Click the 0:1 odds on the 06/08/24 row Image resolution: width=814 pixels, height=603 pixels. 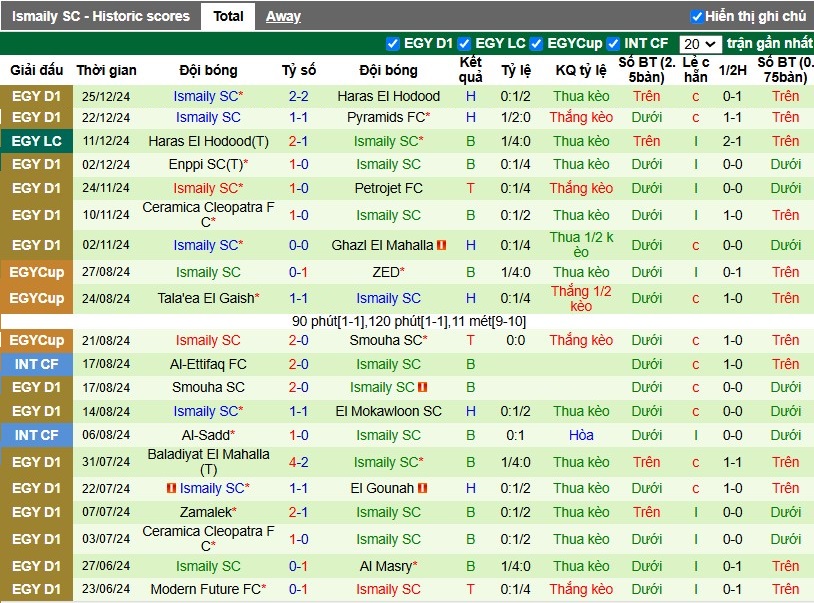click(x=515, y=435)
